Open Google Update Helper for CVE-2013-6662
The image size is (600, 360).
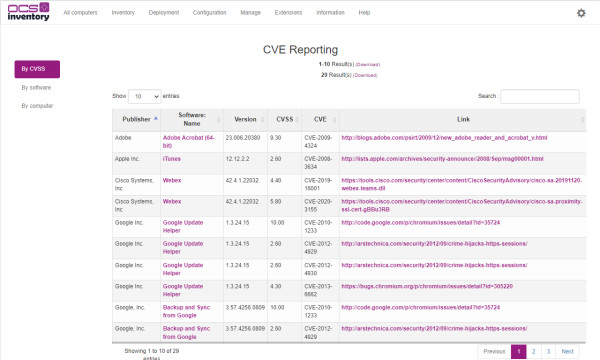point(183,290)
